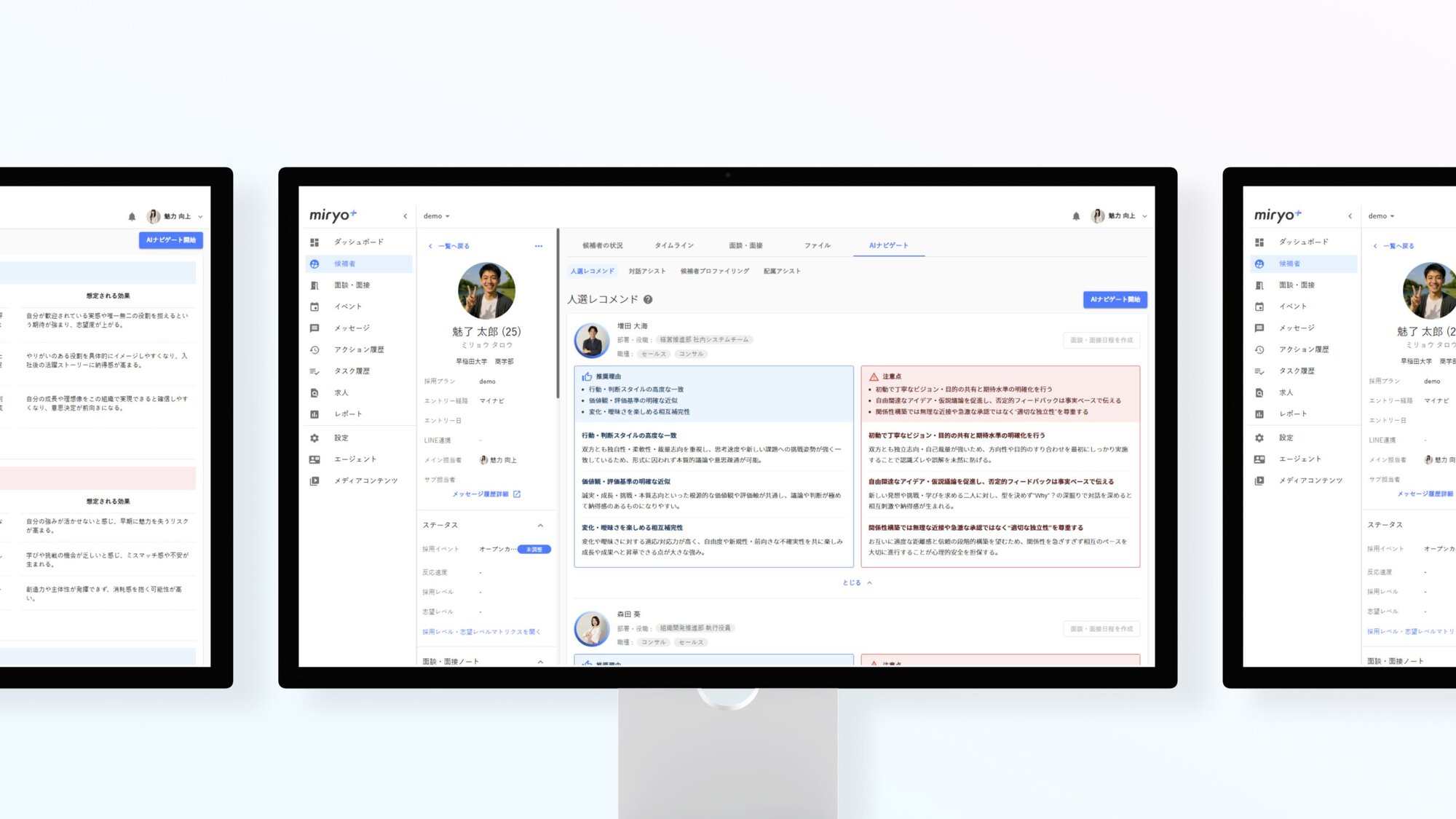Open the 設定 gear icon in center sidebar

(x=314, y=438)
